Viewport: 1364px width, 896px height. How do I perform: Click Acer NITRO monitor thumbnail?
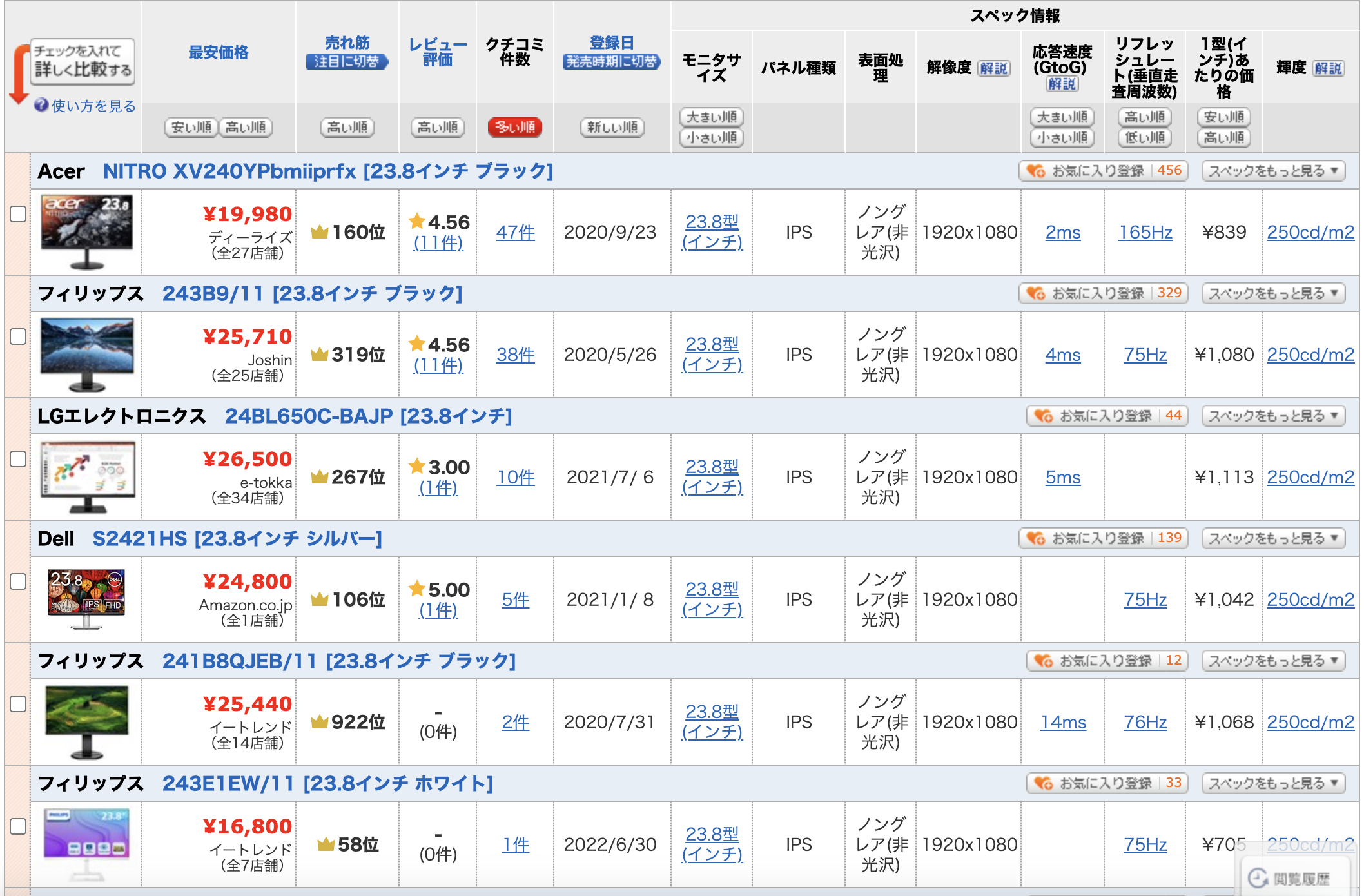click(86, 231)
